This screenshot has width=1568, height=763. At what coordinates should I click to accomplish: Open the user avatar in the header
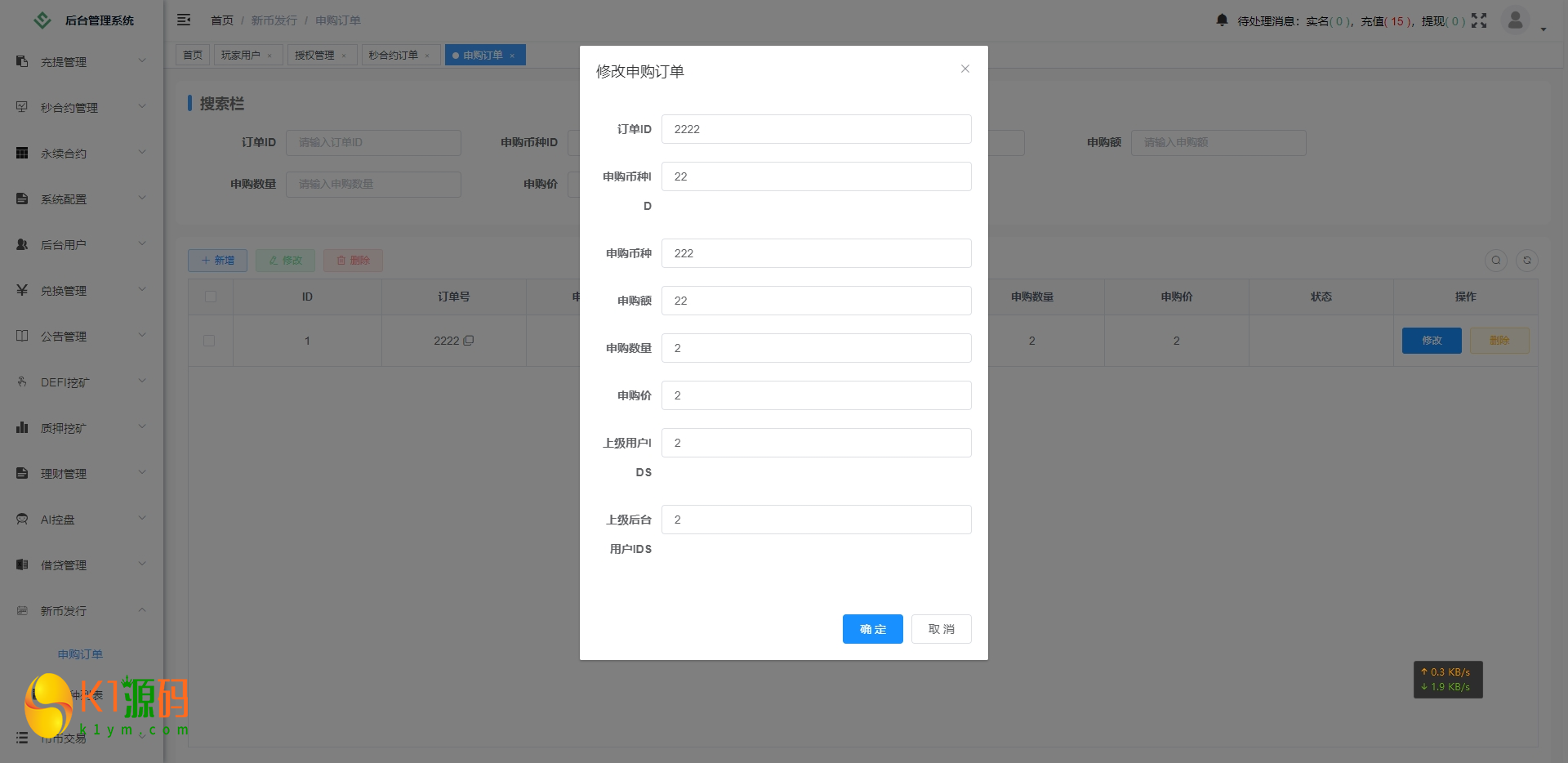point(1515,20)
